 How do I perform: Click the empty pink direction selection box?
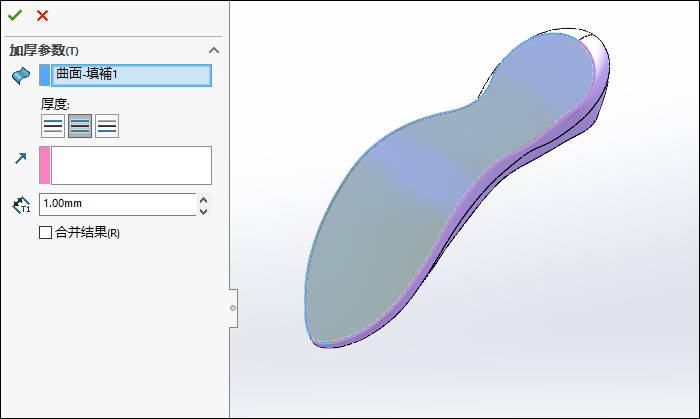131,165
